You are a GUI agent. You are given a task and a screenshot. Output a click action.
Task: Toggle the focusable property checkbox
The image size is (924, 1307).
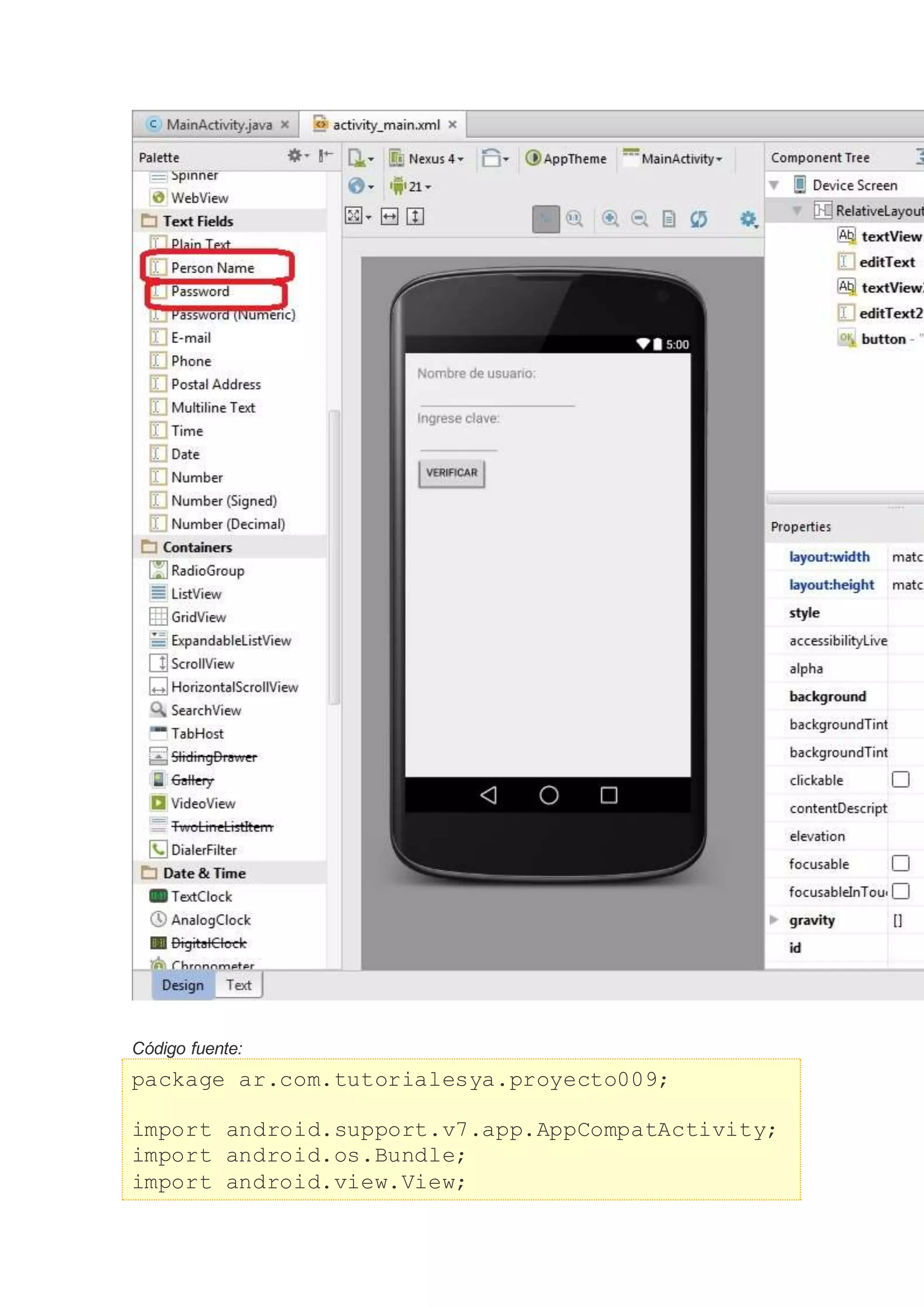tap(901, 863)
